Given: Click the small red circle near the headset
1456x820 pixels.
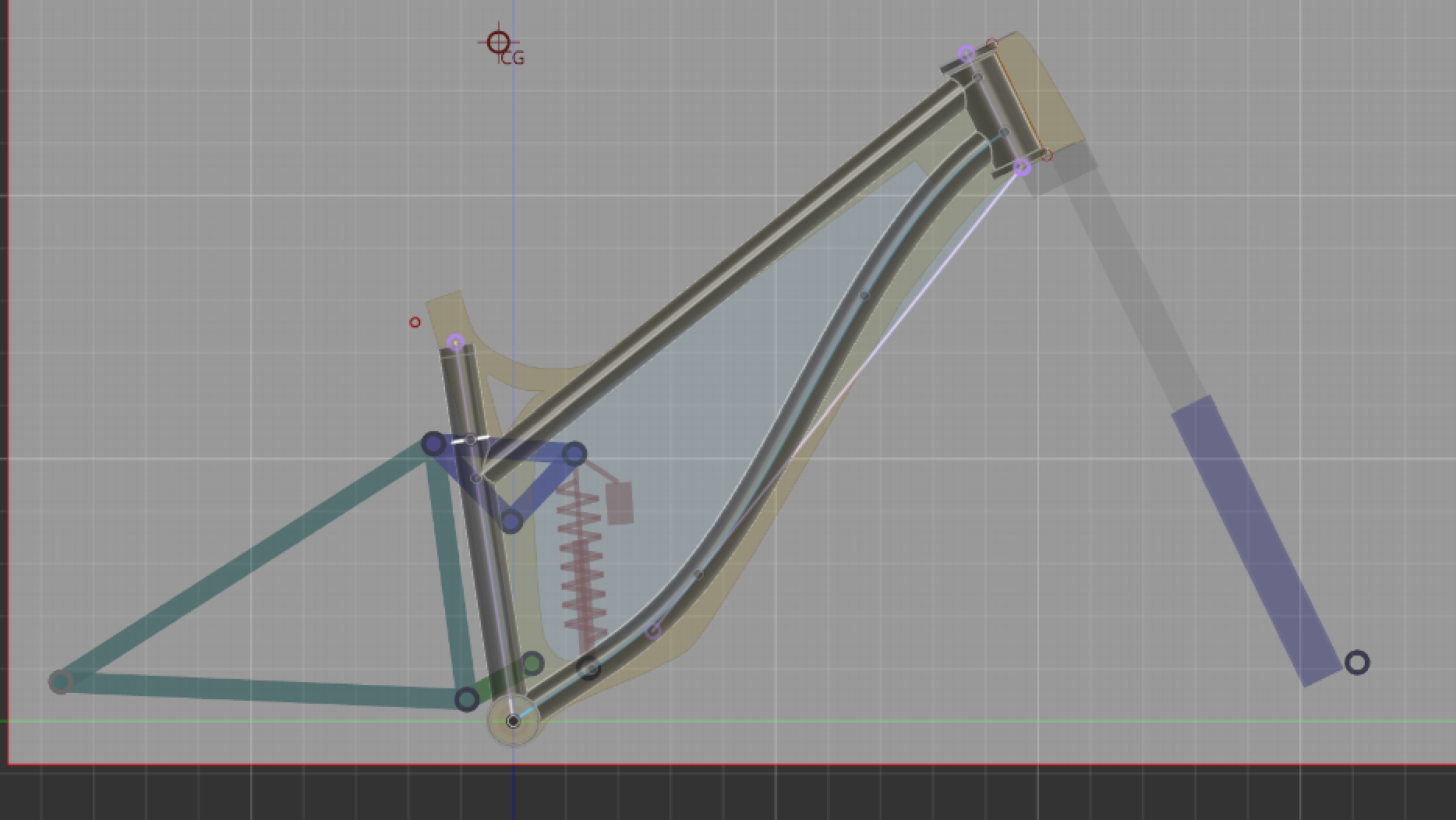Looking at the screenshot, I should [991, 43].
